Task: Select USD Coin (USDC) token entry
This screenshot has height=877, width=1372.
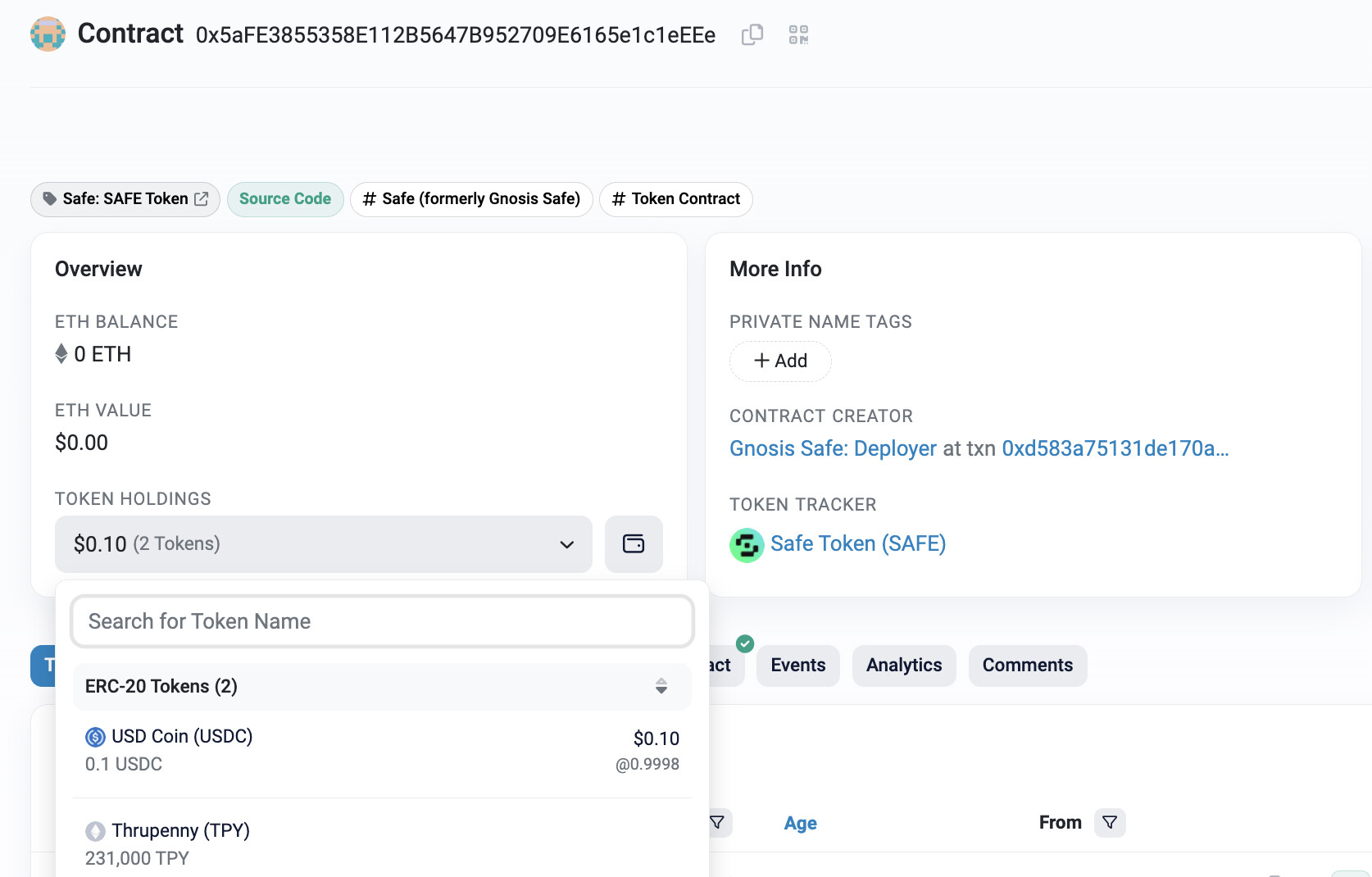Action: click(x=383, y=750)
